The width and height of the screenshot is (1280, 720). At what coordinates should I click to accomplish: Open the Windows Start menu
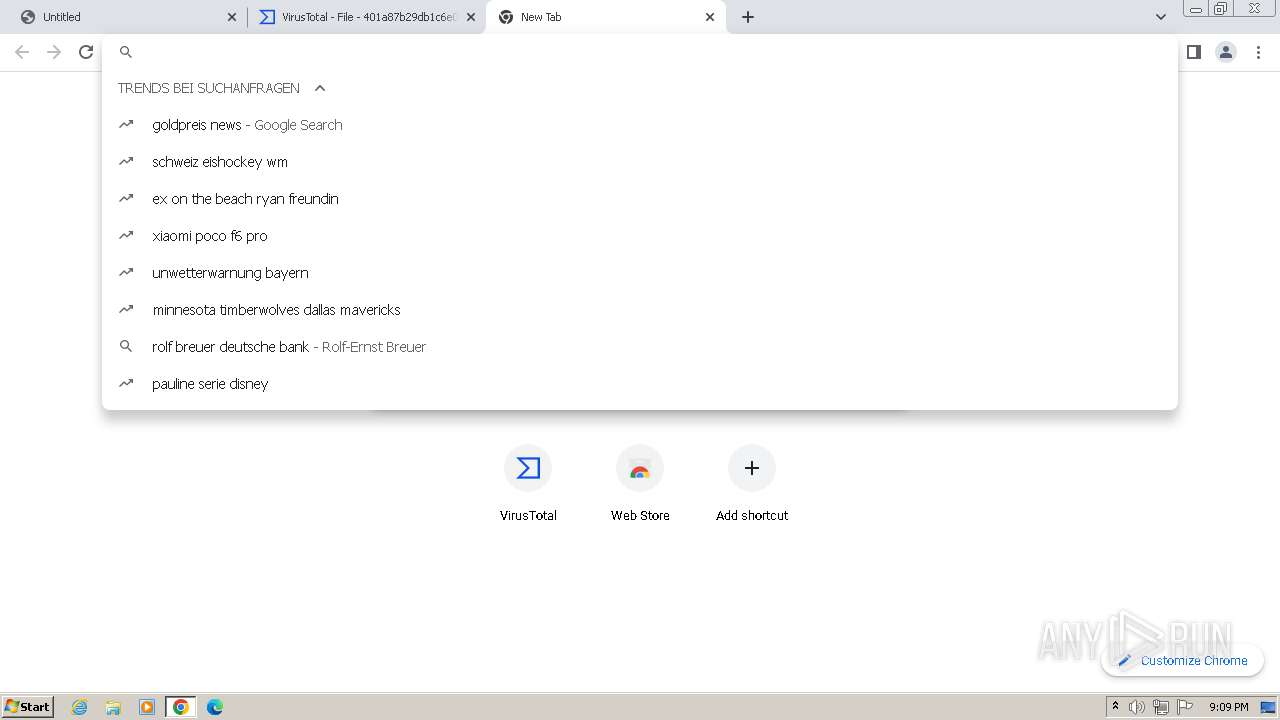click(28, 706)
